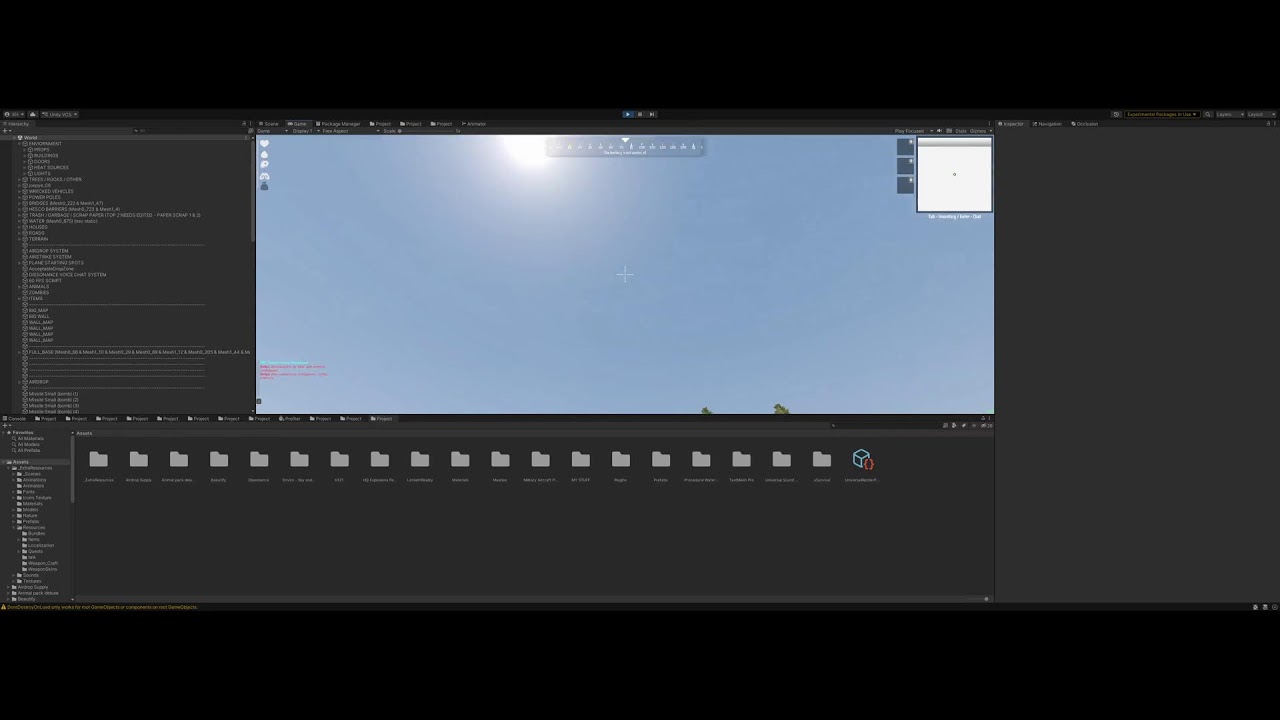This screenshot has width=1280, height=720.
Task: Select BIG_MAP in the hierarchy
Action: click(38, 311)
